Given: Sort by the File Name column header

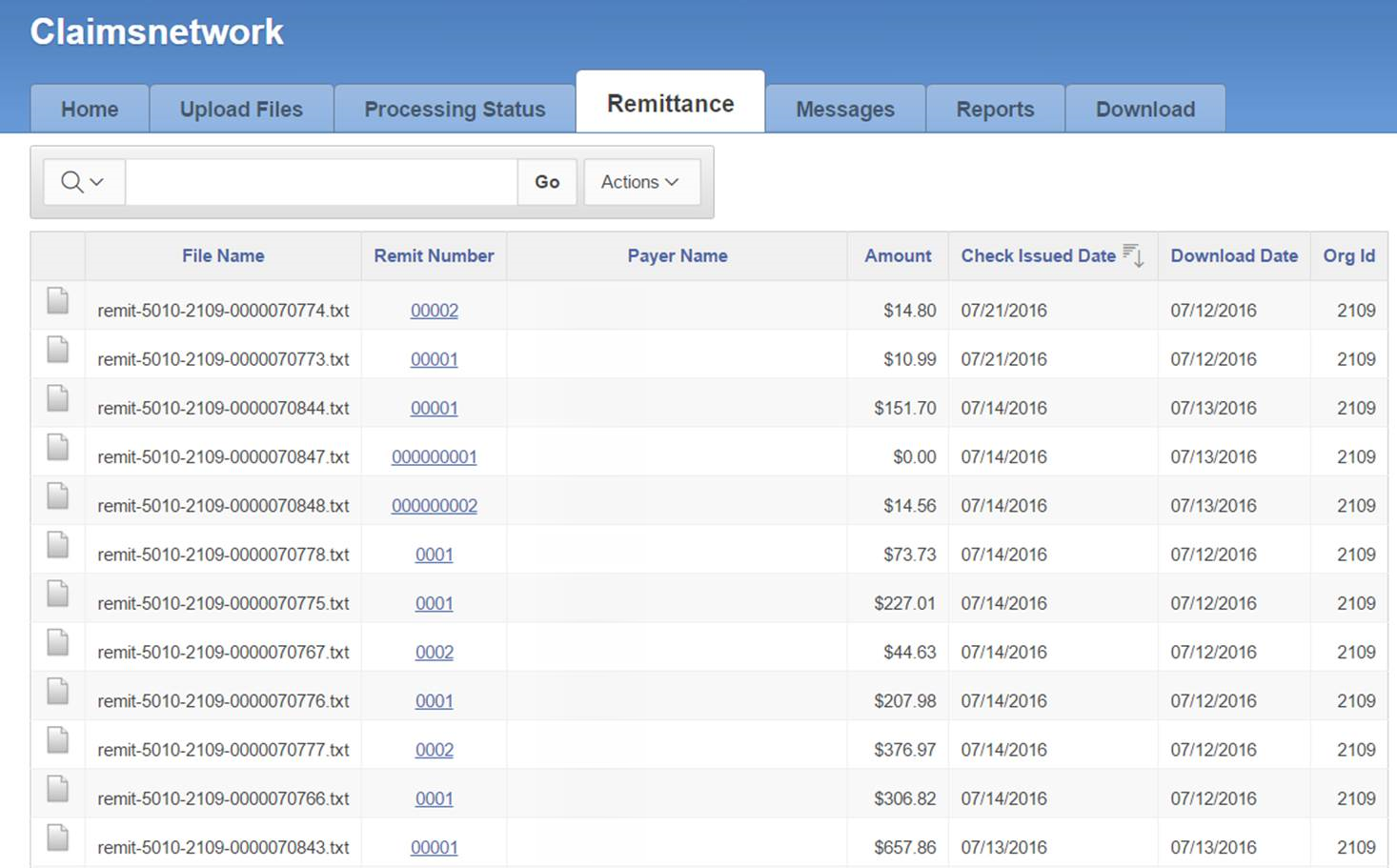Looking at the screenshot, I should [x=223, y=255].
